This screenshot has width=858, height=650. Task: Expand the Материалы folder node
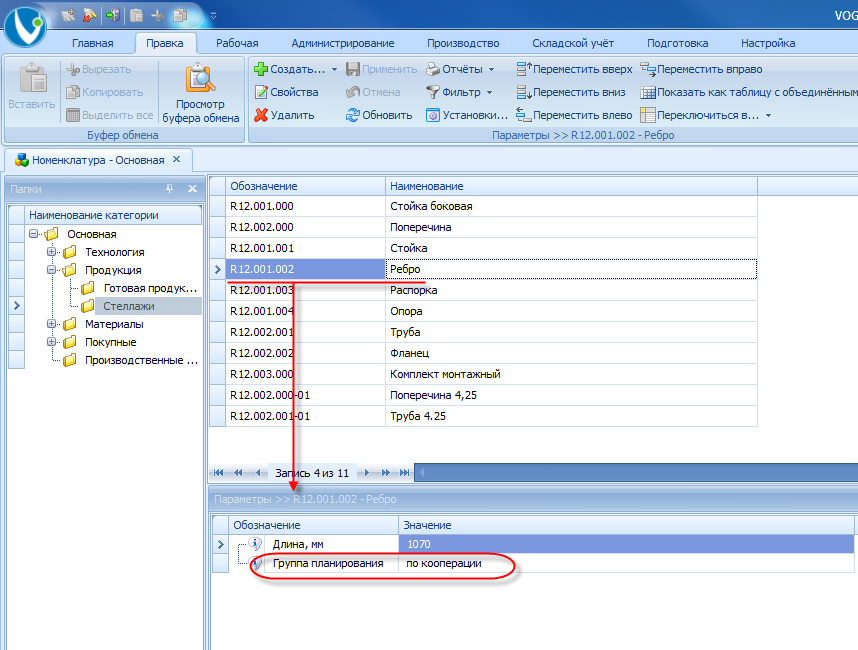click(51, 324)
